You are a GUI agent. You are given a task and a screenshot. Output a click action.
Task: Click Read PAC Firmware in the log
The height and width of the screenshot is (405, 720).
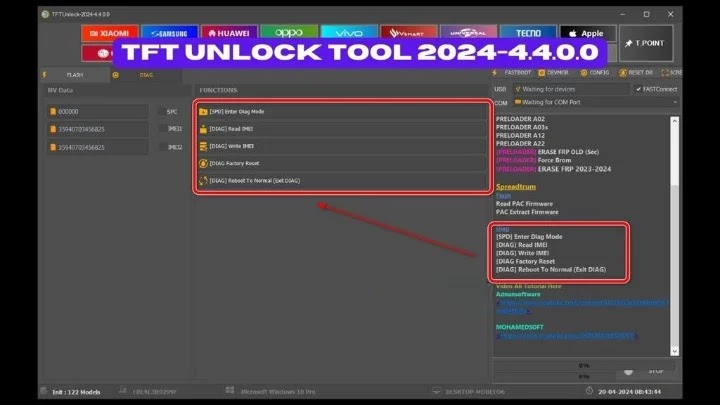coord(524,204)
